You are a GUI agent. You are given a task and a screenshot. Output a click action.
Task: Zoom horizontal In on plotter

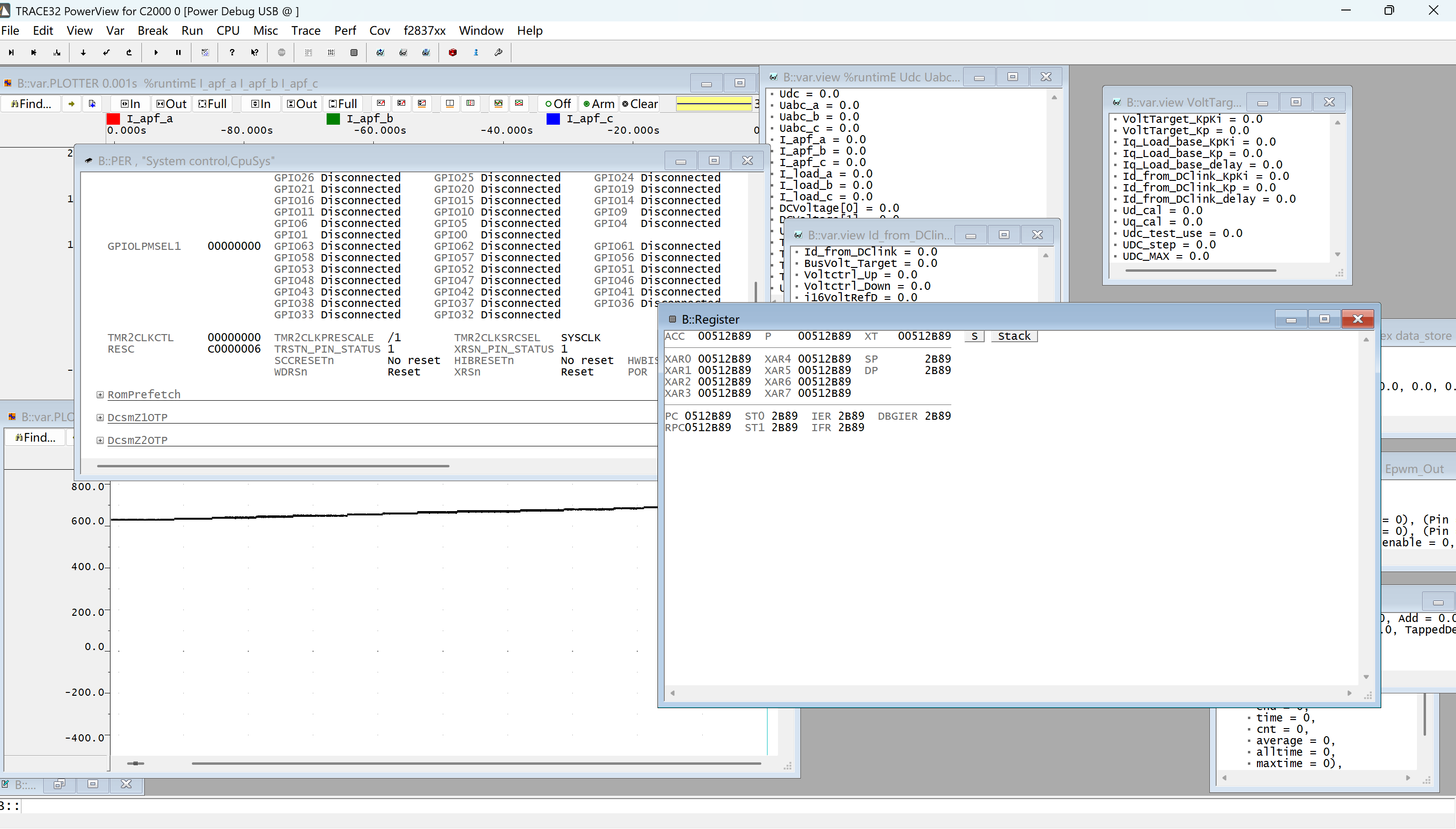(130, 104)
